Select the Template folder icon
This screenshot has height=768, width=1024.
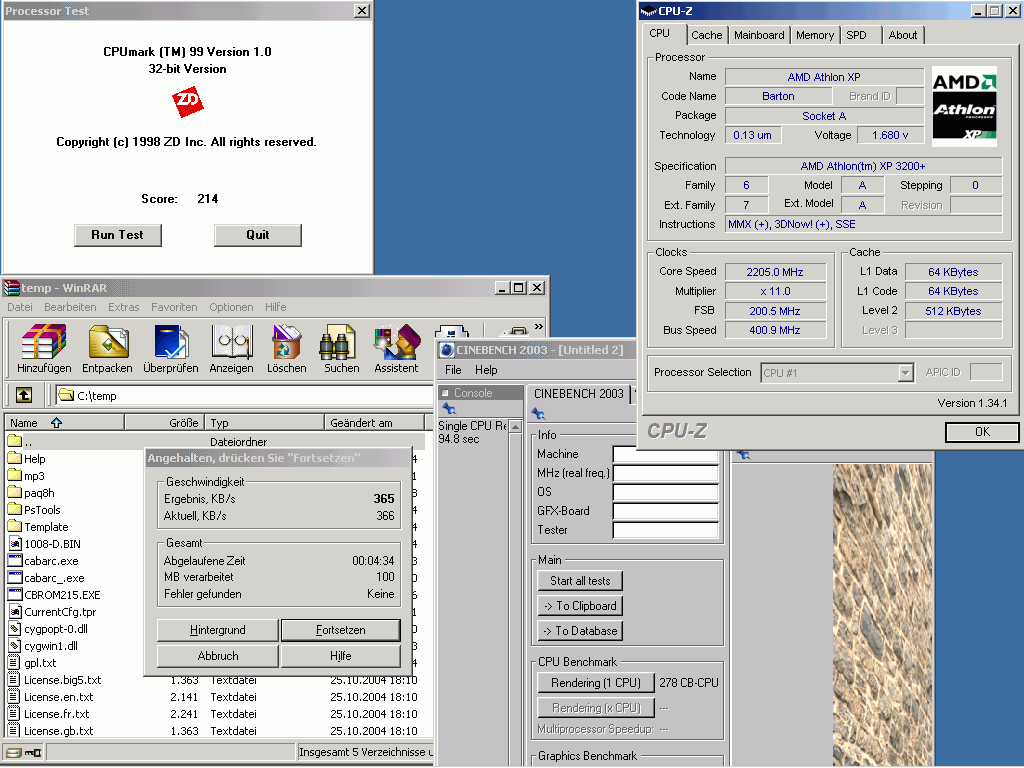pos(14,526)
